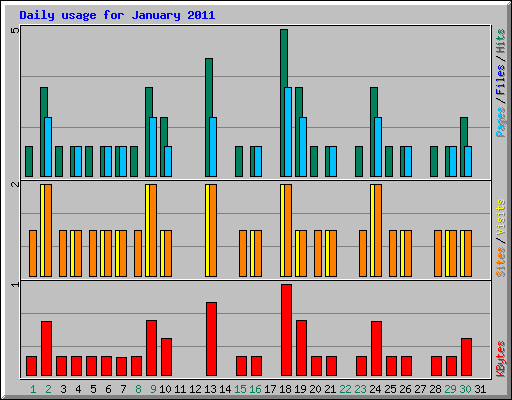Click the red KBytes bar for day 30
The image size is (512, 400).
coord(466,357)
